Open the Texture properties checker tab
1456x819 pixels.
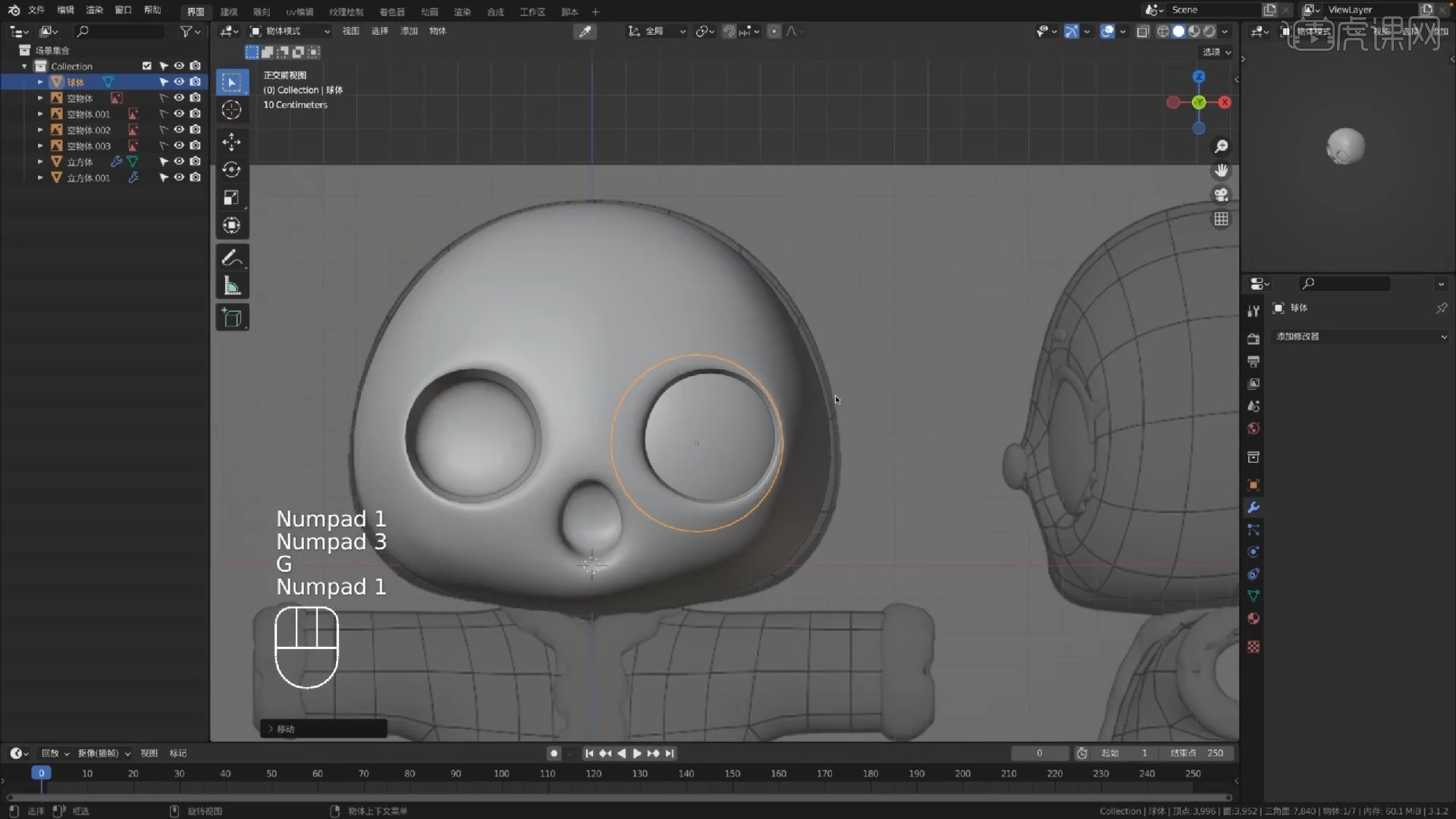(x=1254, y=647)
